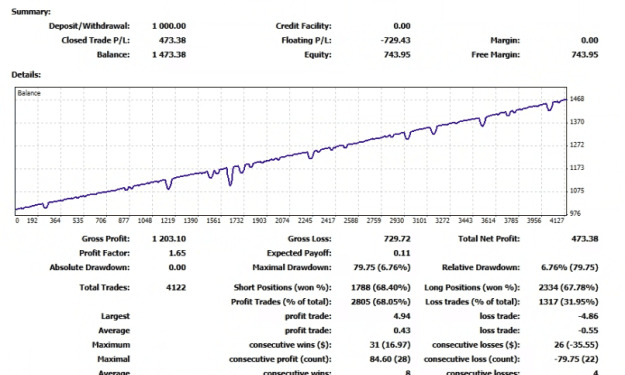Click the 1468 label on chart axis

[577, 98]
